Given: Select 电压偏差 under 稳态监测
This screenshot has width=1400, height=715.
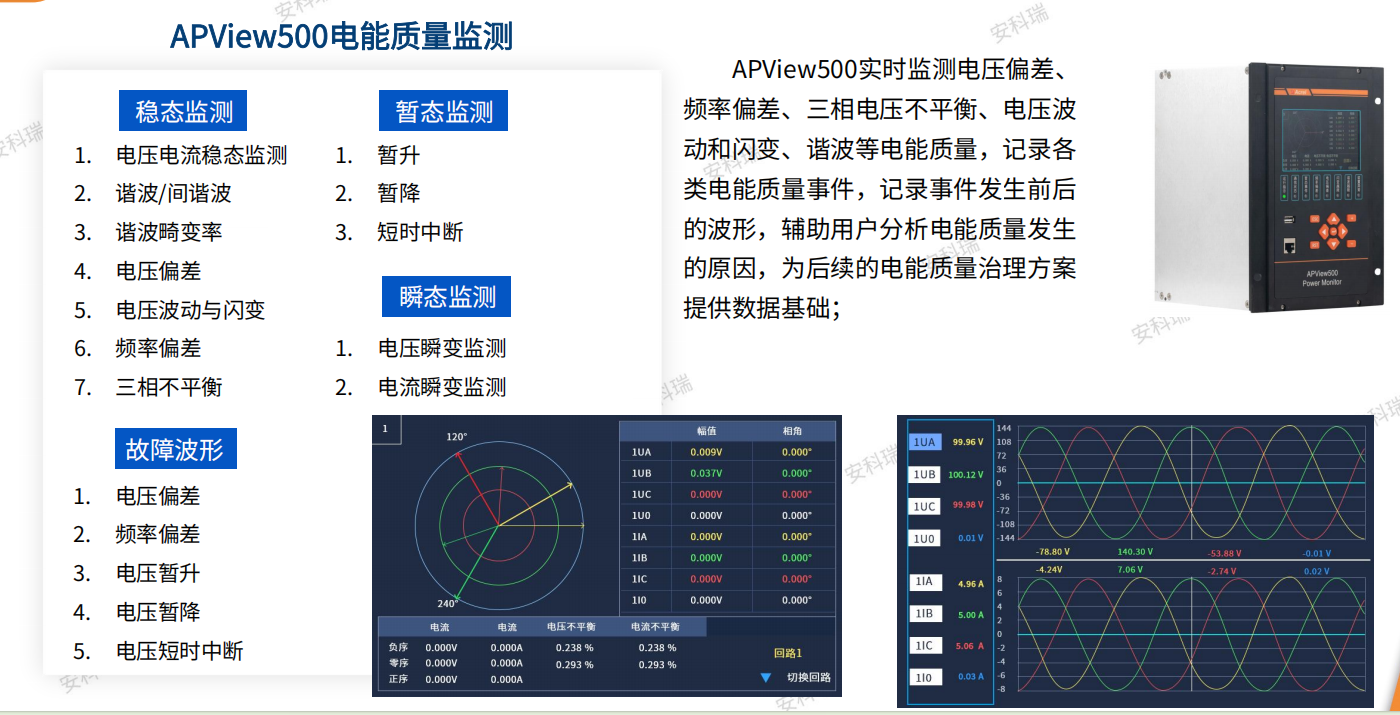Looking at the screenshot, I should 158,271.
